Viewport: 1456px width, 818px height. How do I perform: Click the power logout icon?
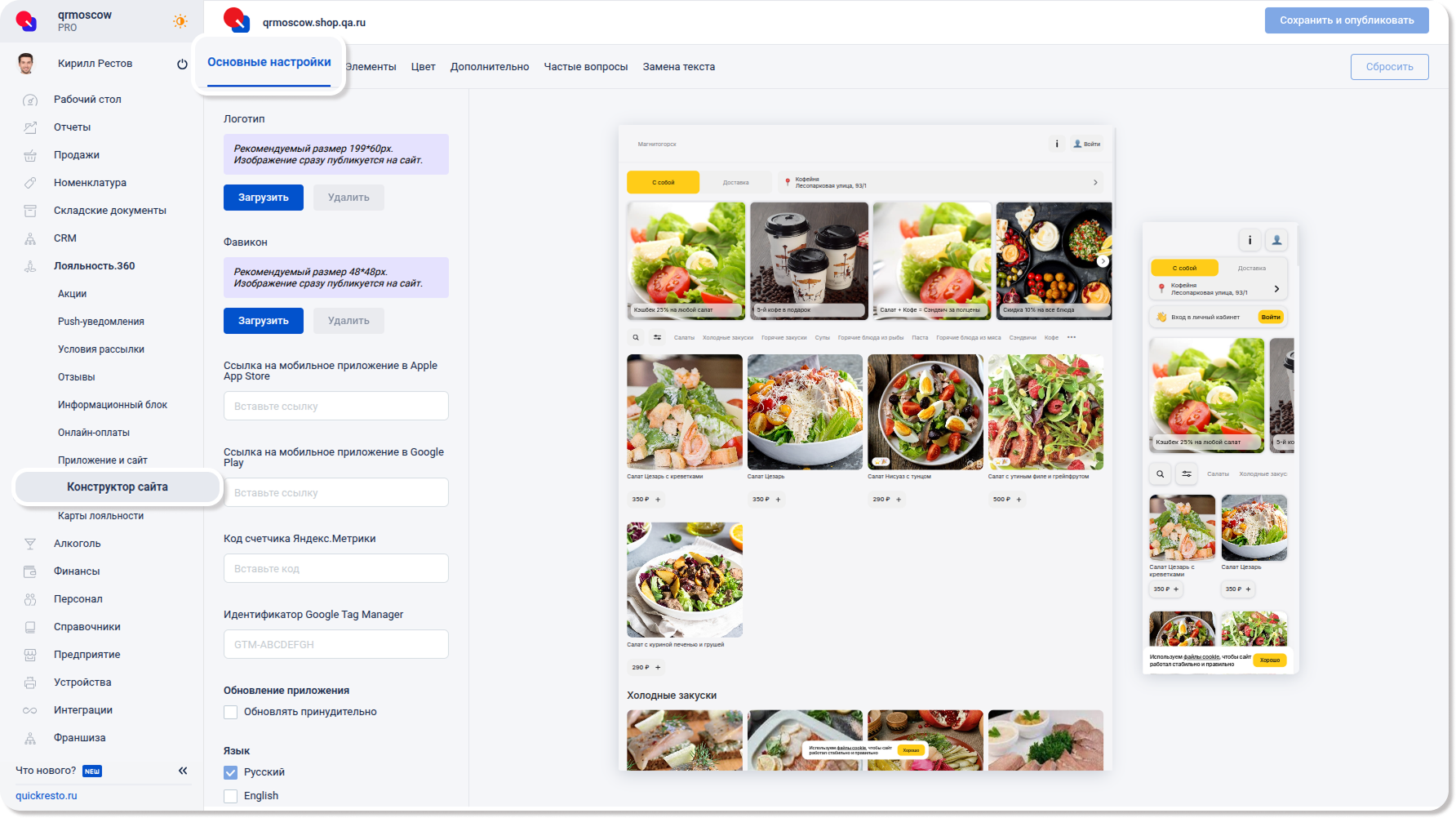coord(182,64)
